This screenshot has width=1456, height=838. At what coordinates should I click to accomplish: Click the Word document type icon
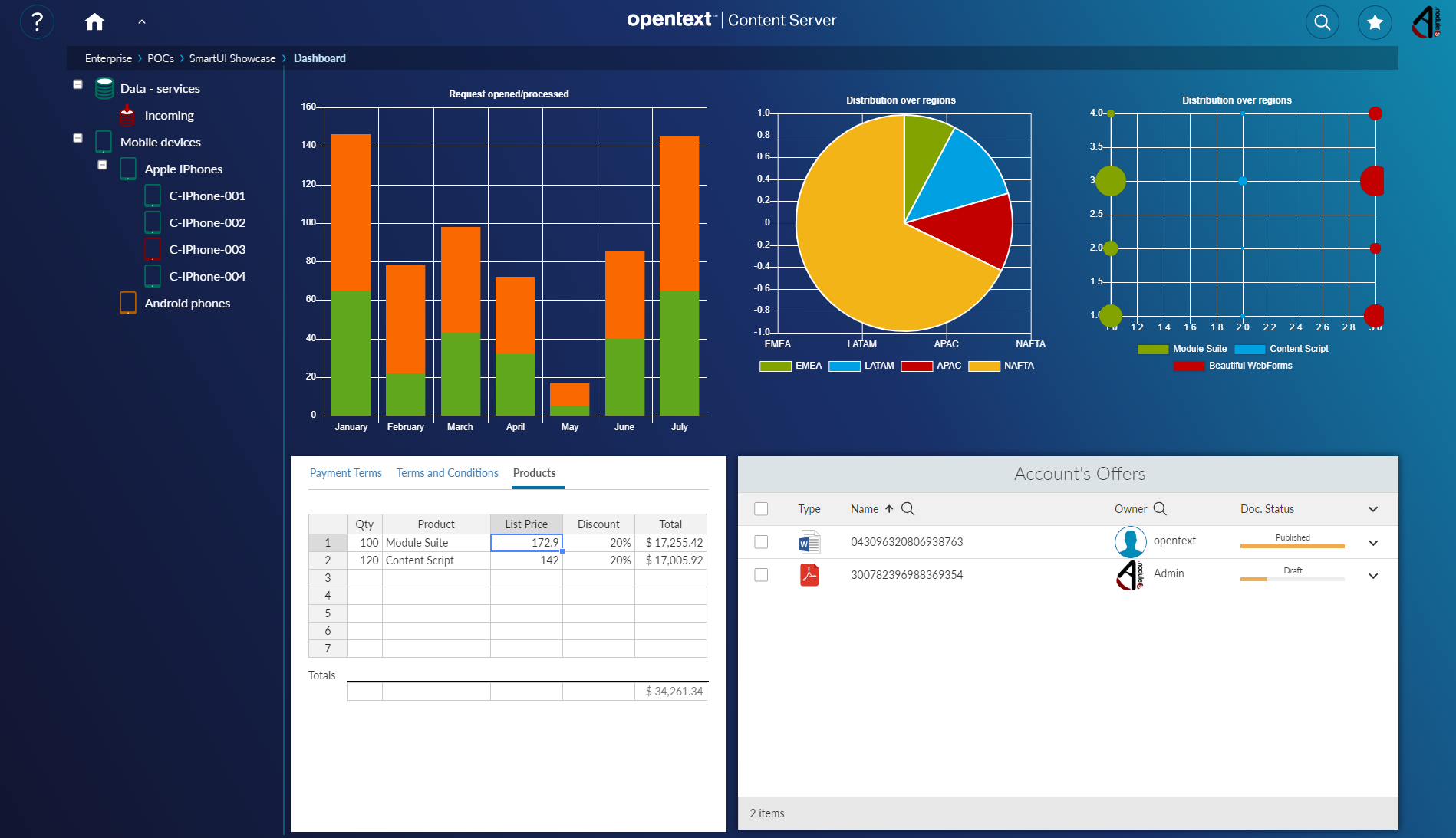coord(809,542)
